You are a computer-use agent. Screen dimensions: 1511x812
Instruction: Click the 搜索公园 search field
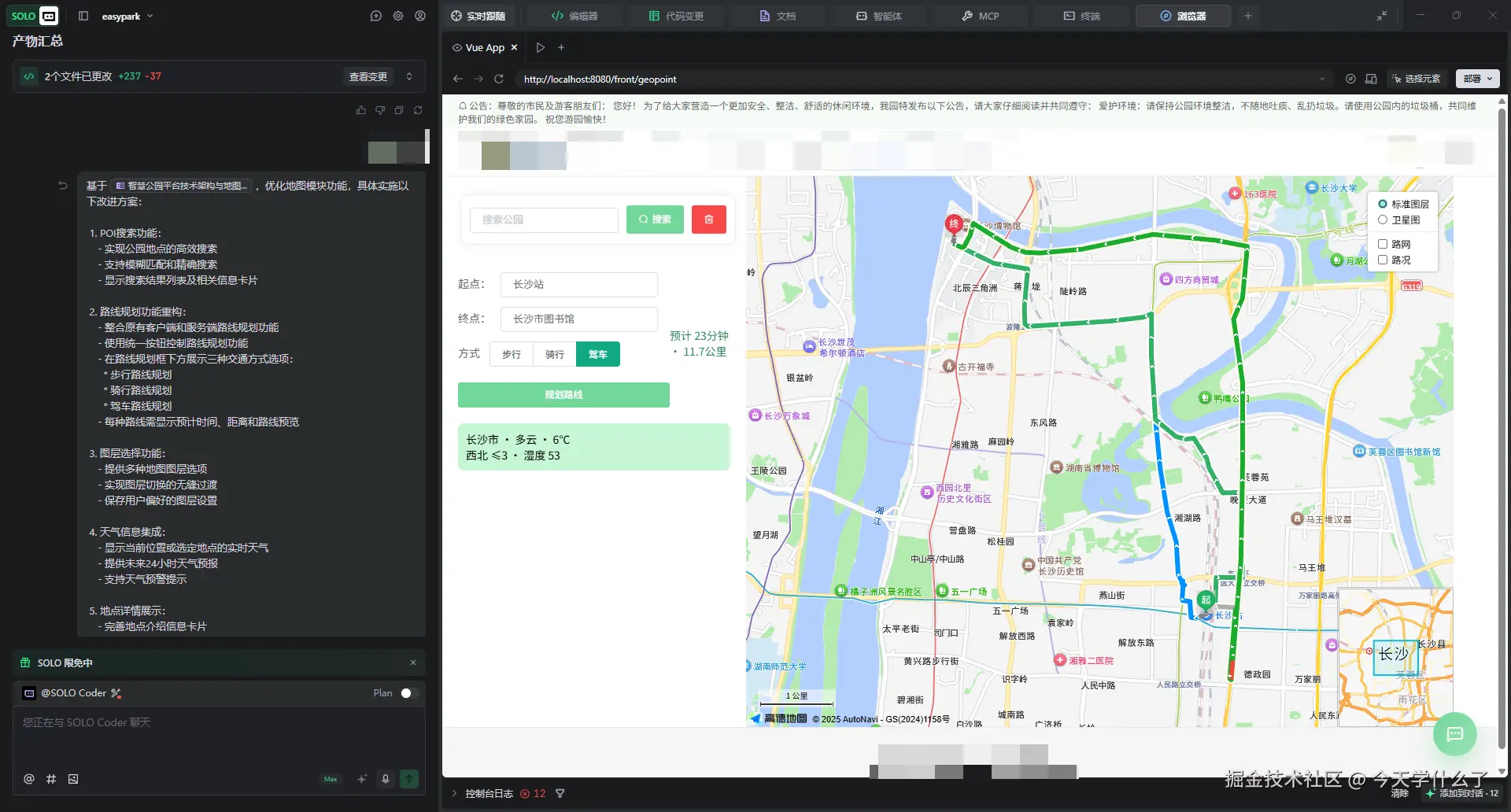click(x=544, y=220)
